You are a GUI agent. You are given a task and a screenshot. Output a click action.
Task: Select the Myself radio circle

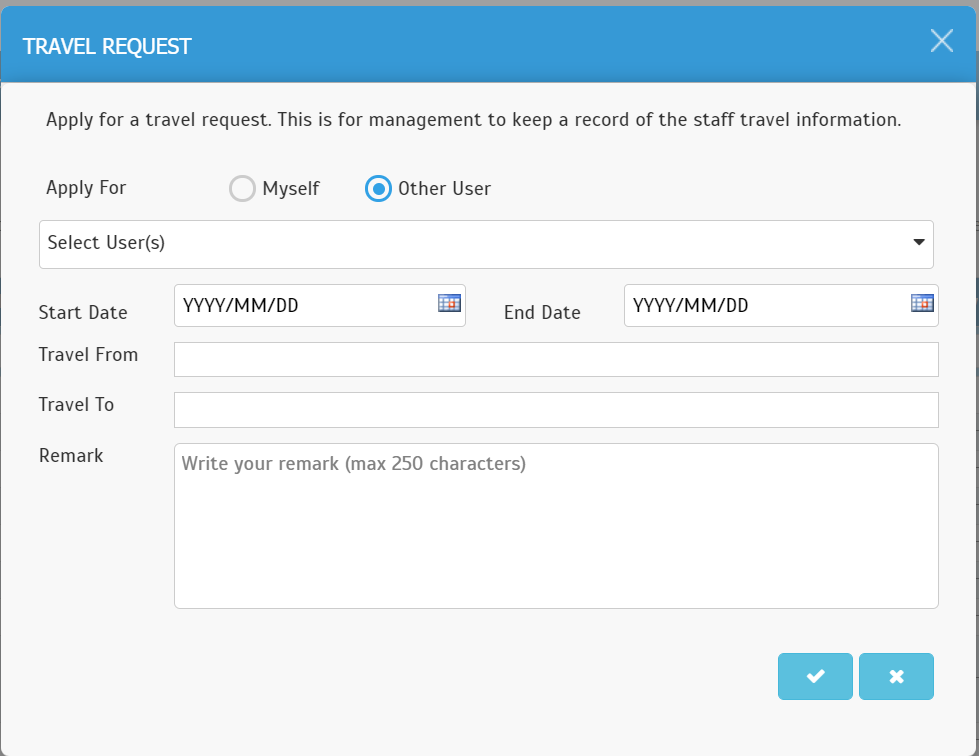click(242, 189)
